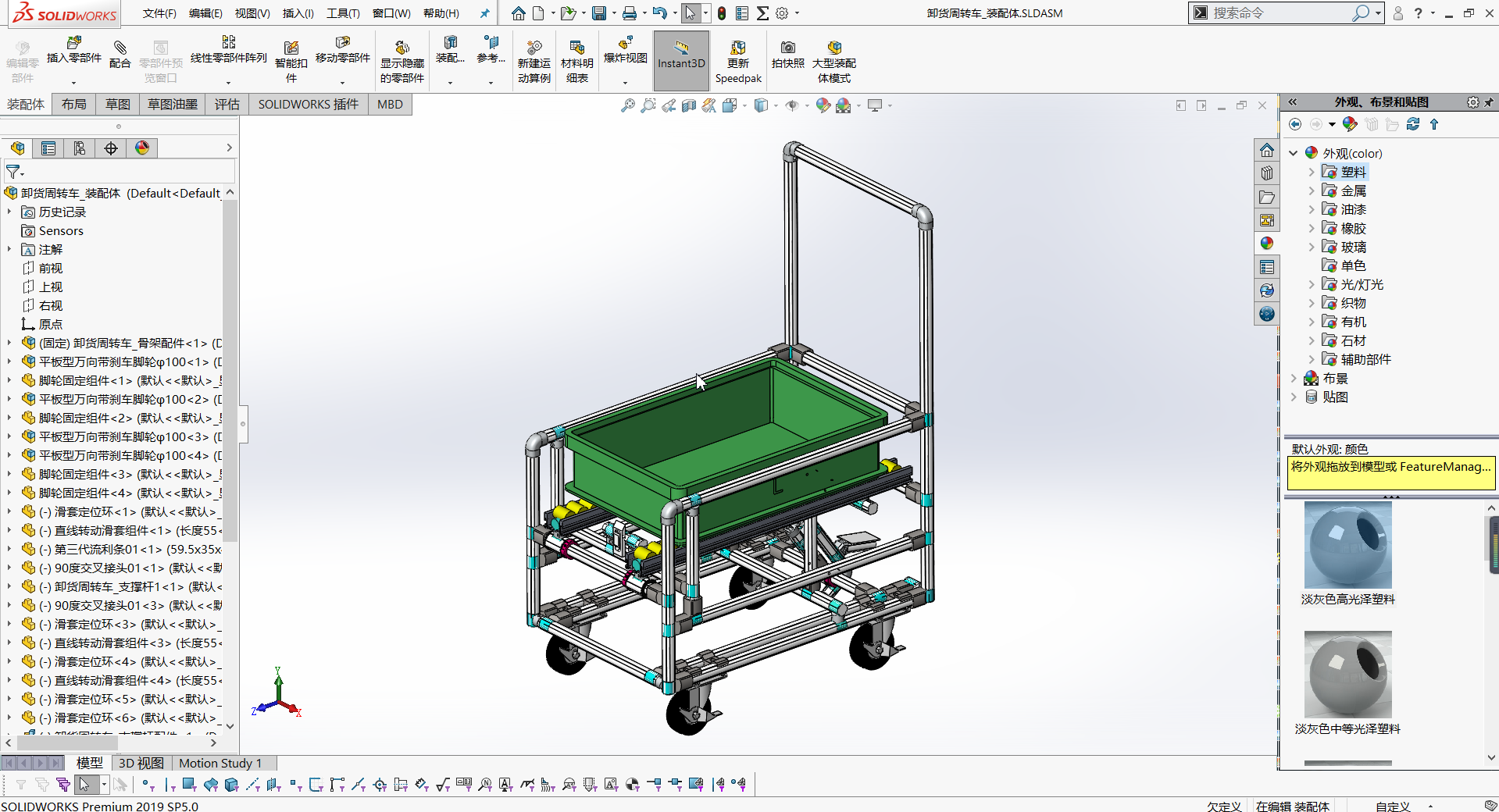Click the SOLIDWORKS Resources home icon in task pane
1499x812 pixels.
pos(1267,150)
